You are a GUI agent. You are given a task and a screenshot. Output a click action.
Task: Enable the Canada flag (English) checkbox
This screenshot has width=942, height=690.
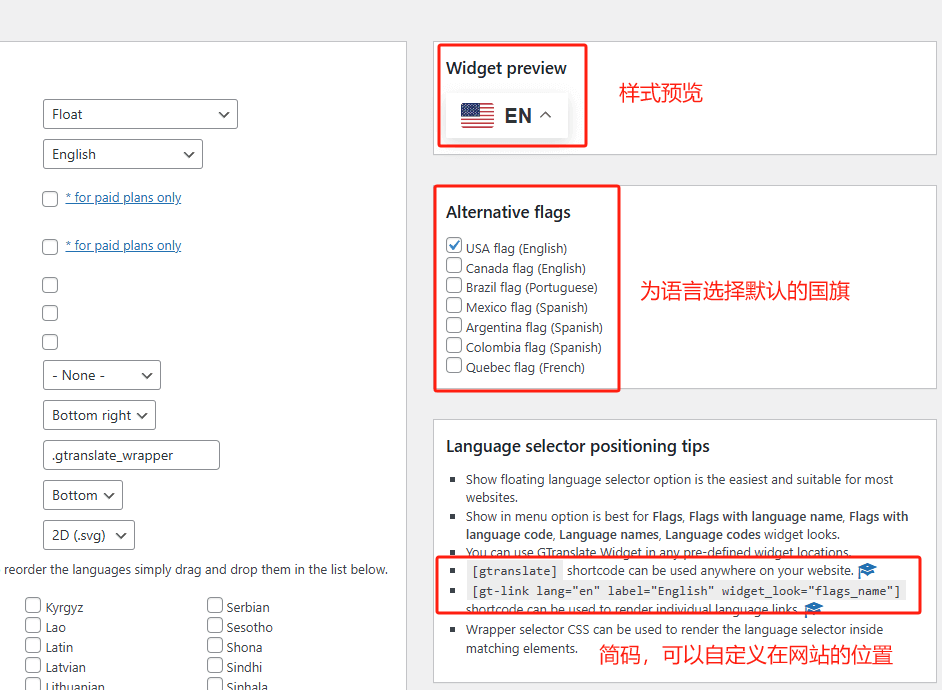click(x=454, y=267)
